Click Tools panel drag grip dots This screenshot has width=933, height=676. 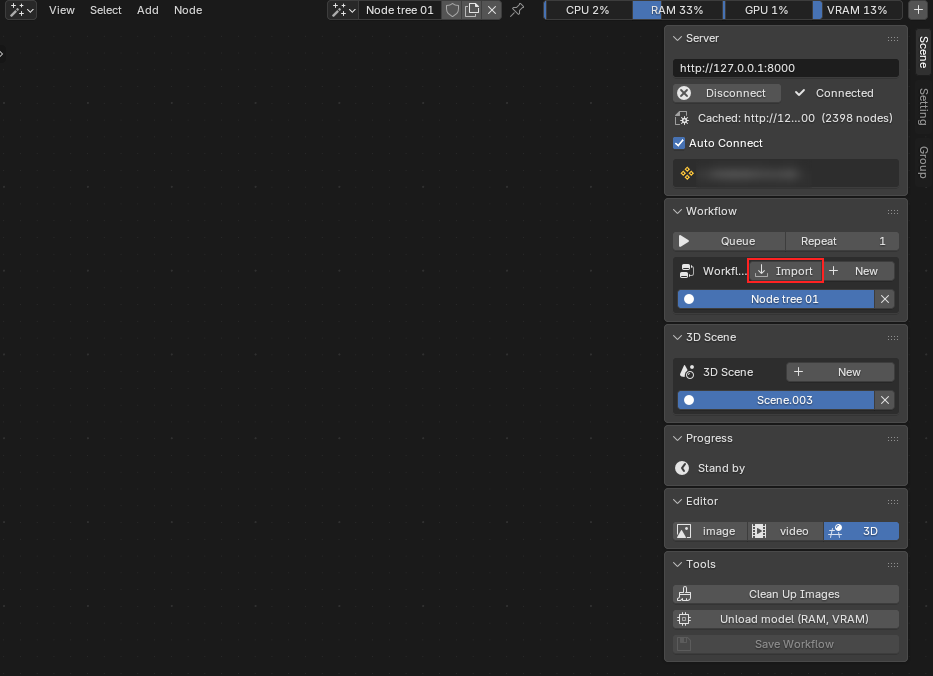click(x=893, y=565)
